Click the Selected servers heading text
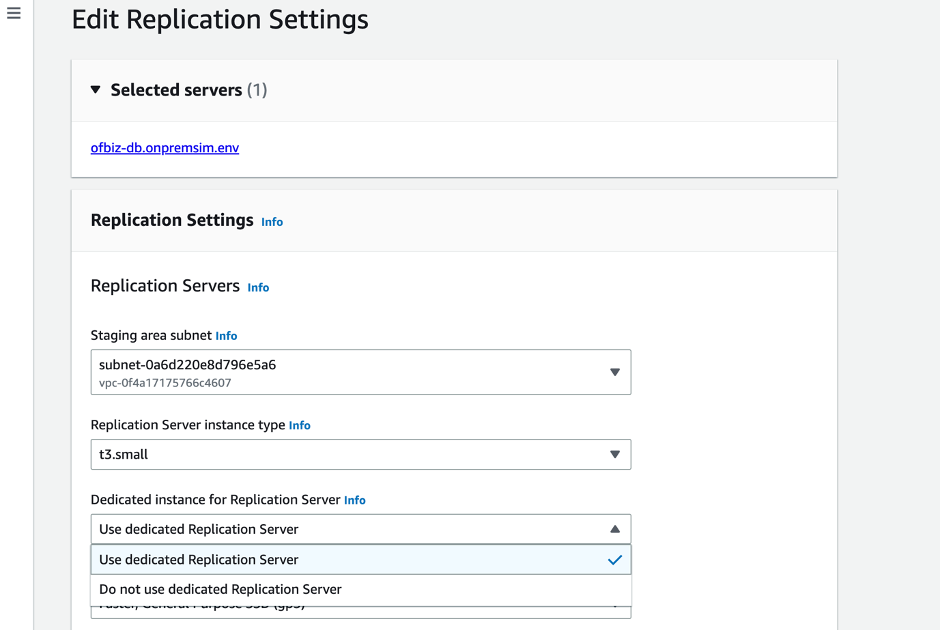 click(x=176, y=90)
